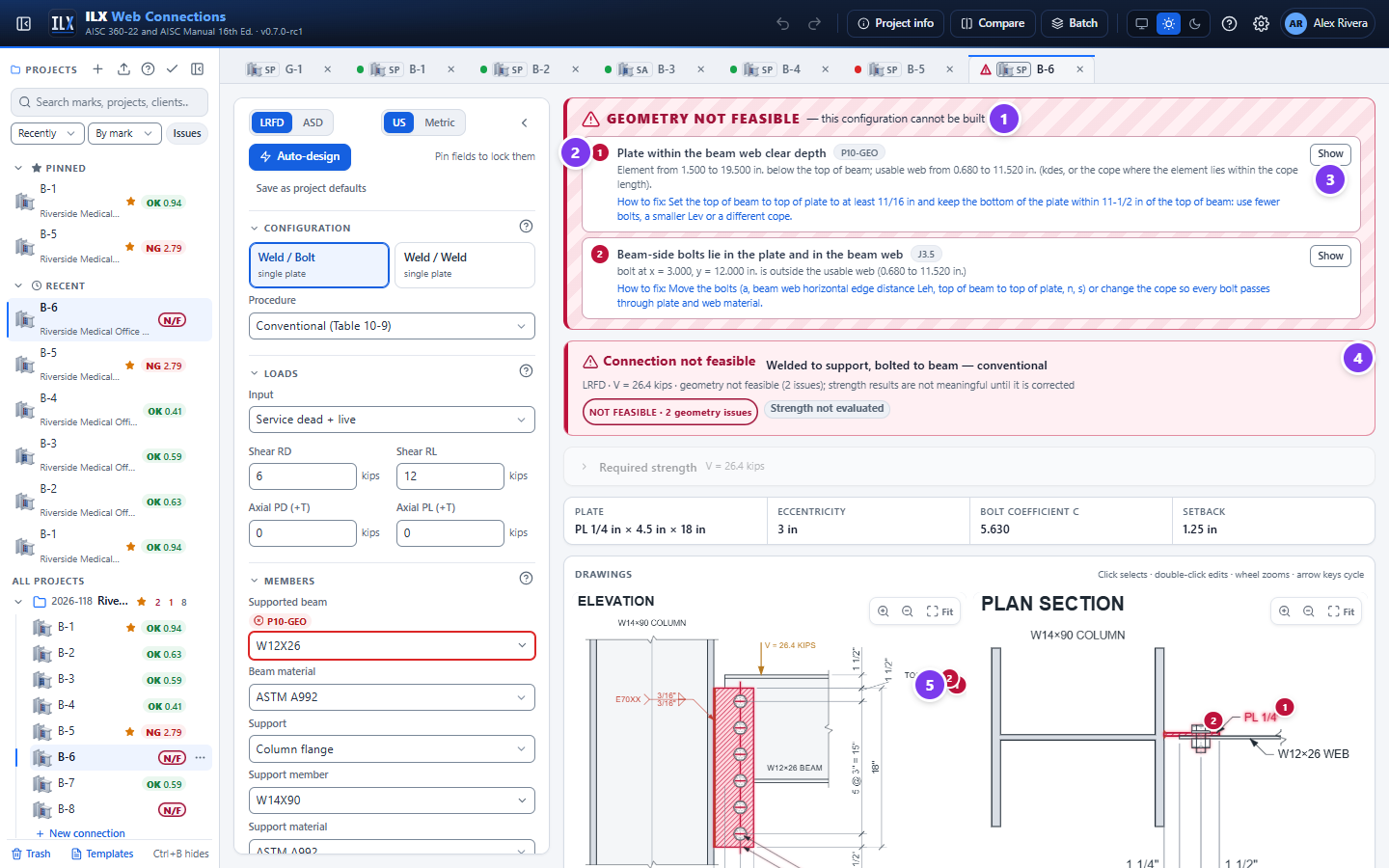Image resolution: width=1389 pixels, height=868 pixels.
Task: Click the redo arrow icon
Action: point(814,23)
